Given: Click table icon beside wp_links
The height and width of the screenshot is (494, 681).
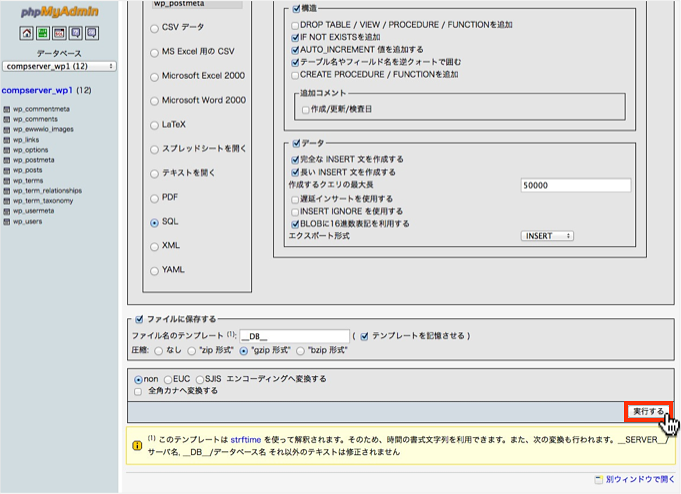Looking at the screenshot, I should pos(7,140).
